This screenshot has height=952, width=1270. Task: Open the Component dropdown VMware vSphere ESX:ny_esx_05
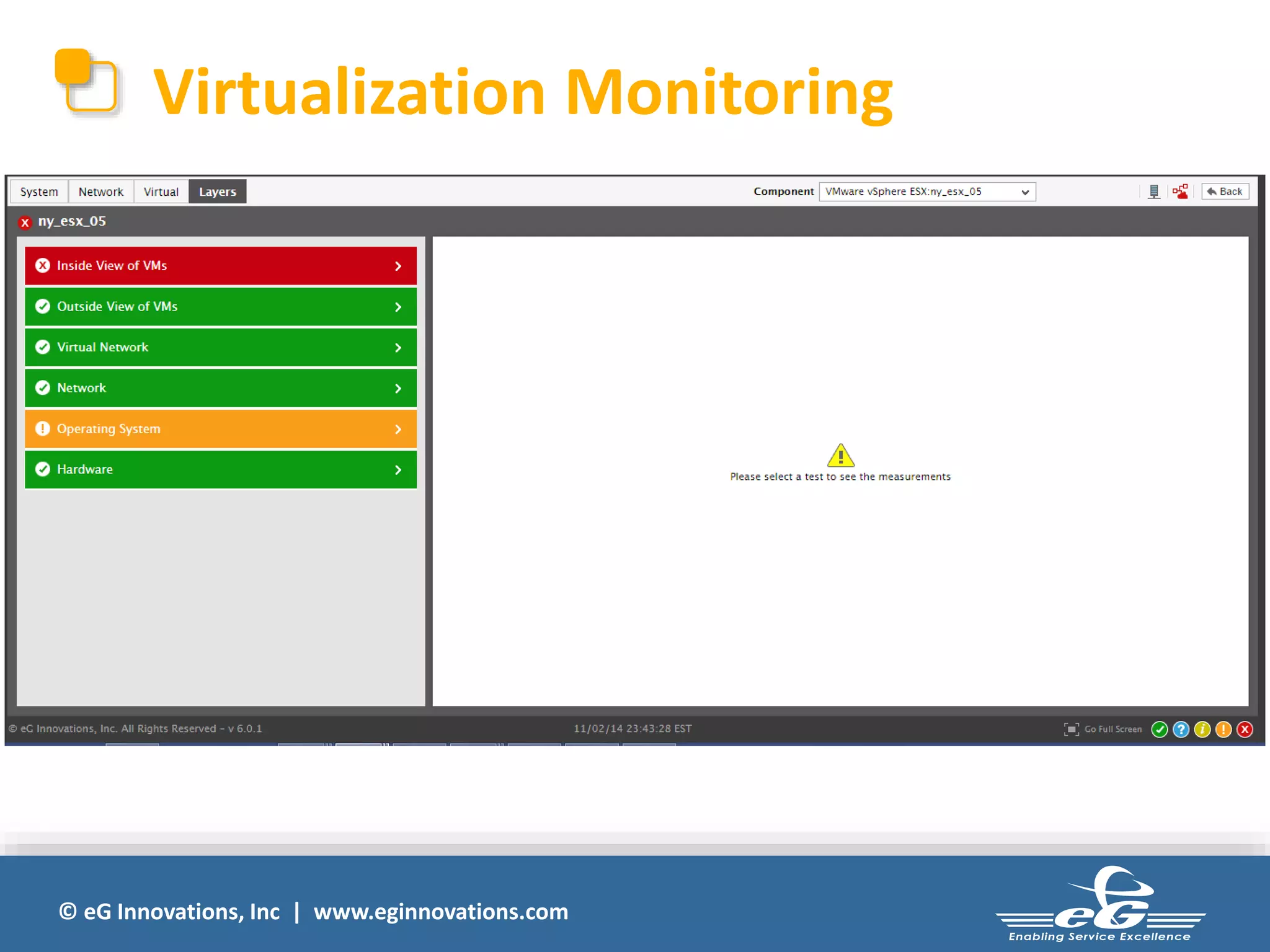click(927, 192)
